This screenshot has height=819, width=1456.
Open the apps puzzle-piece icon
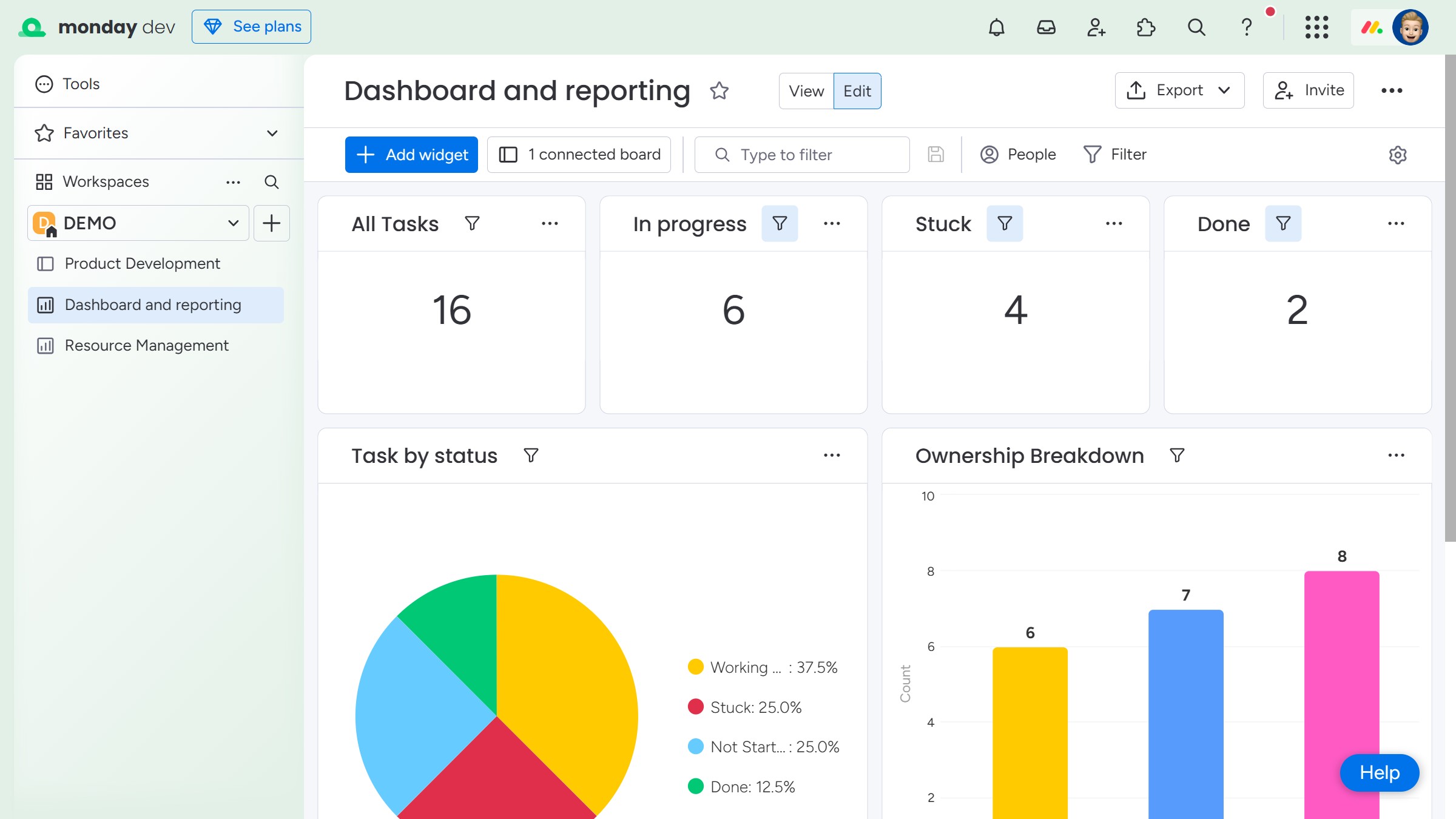point(1145,27)
